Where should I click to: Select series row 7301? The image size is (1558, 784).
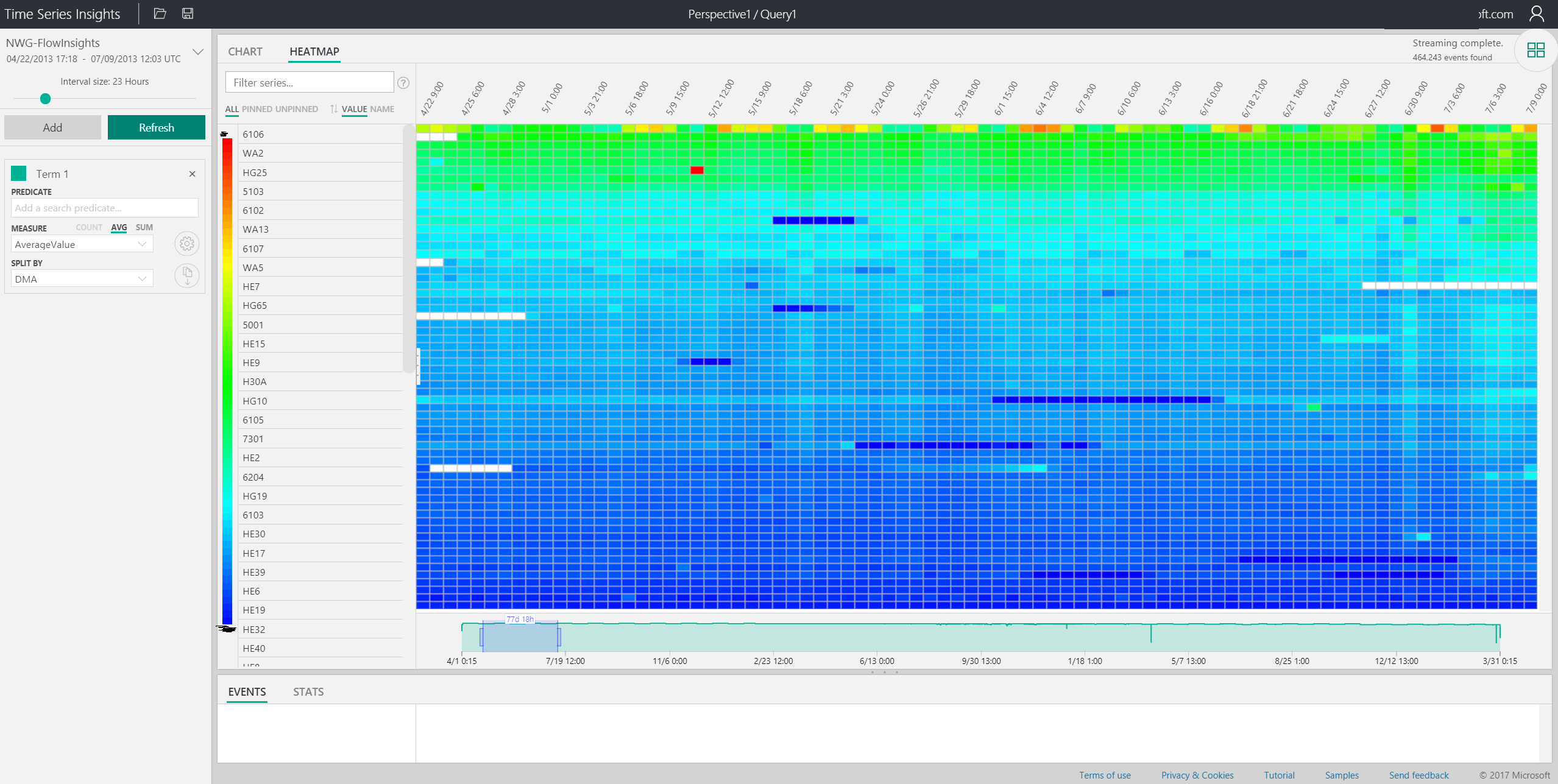coord(320,439)
